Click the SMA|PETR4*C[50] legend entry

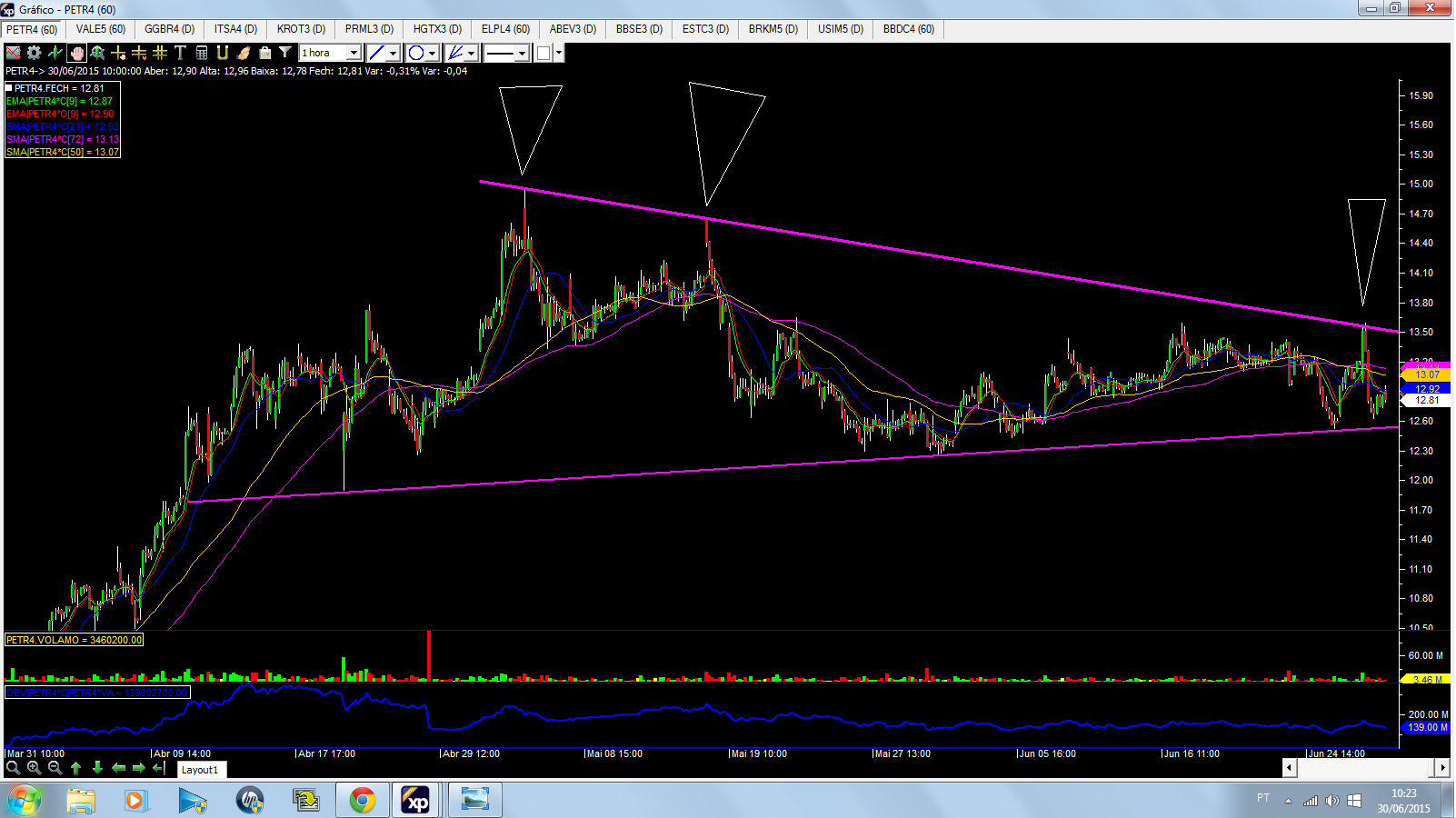click(x=63, y=152)
